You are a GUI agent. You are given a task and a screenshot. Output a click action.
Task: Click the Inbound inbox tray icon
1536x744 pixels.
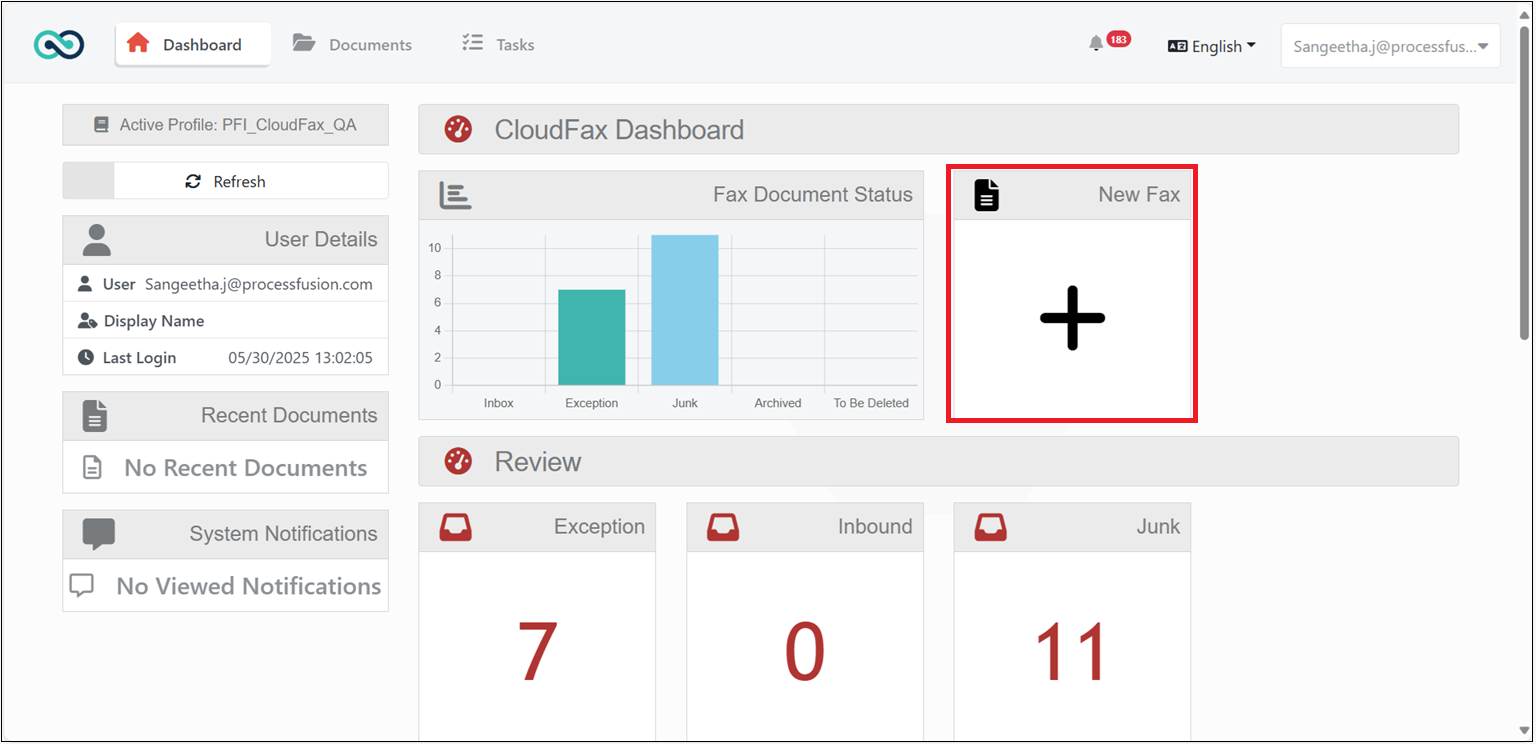tap(723, 527)
